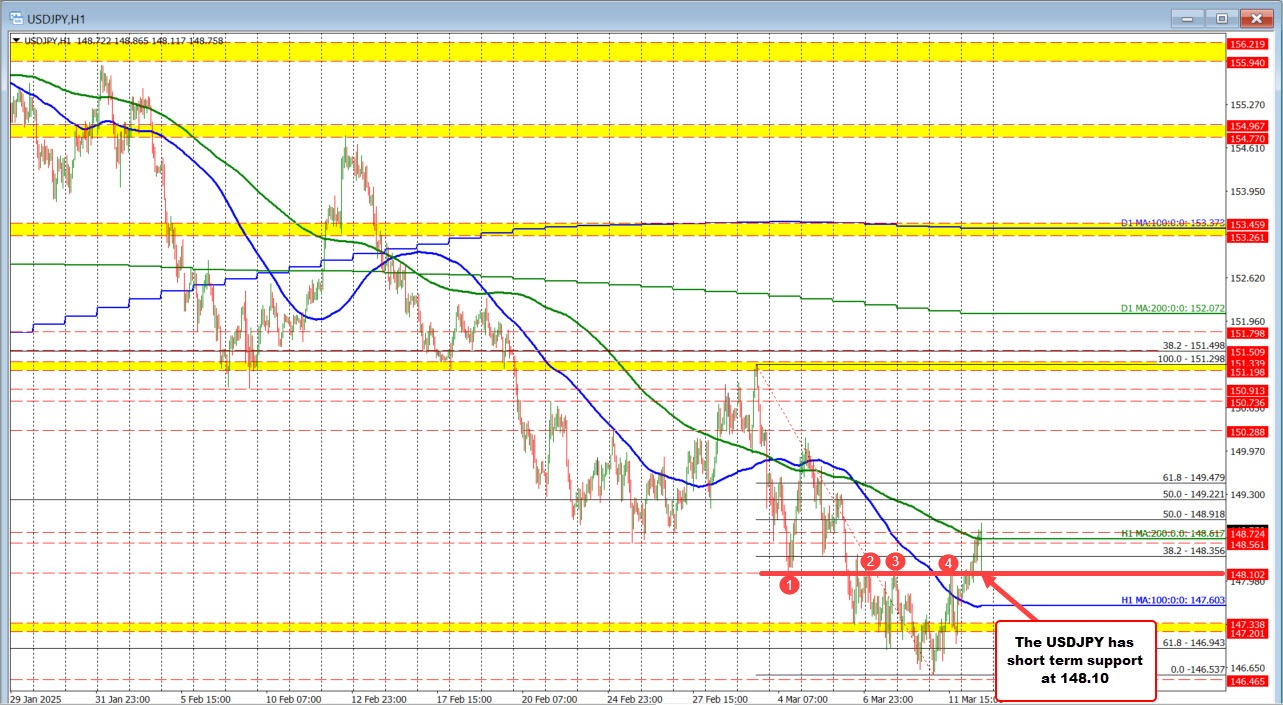The height and width of the screenshot is (705, 1283).
Task: Maximize the USDJPY,H1 chart window
Action: (x=1222, y=18)
